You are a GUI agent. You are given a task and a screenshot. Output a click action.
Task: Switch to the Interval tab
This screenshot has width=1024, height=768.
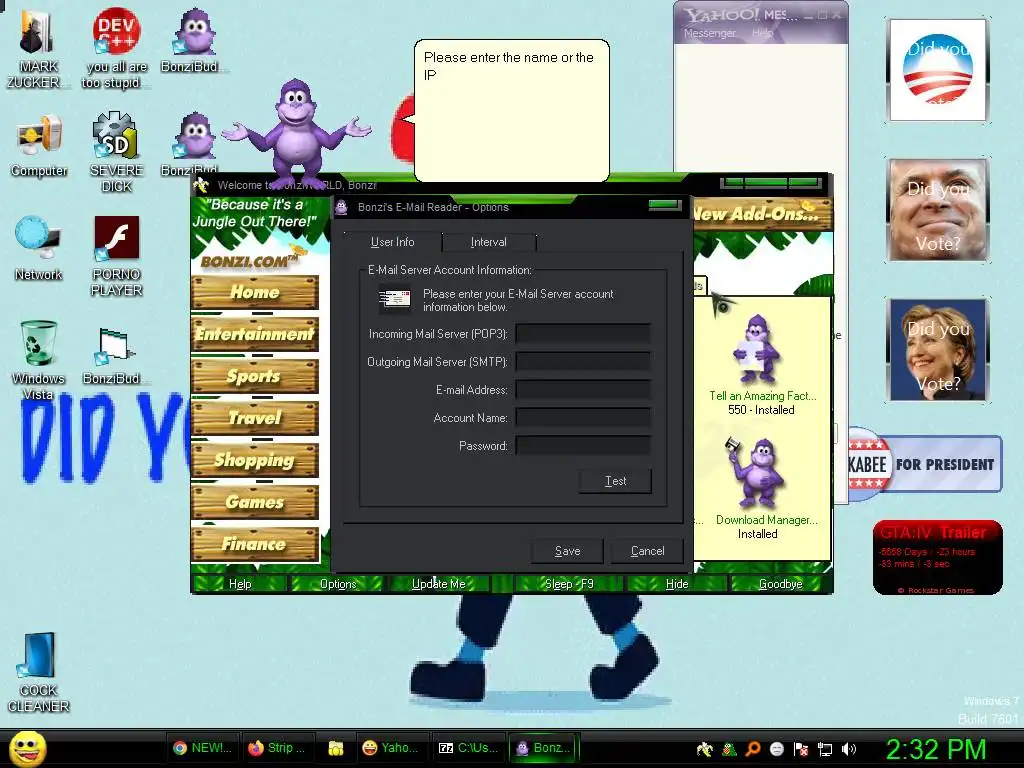(x=488, y=242)
